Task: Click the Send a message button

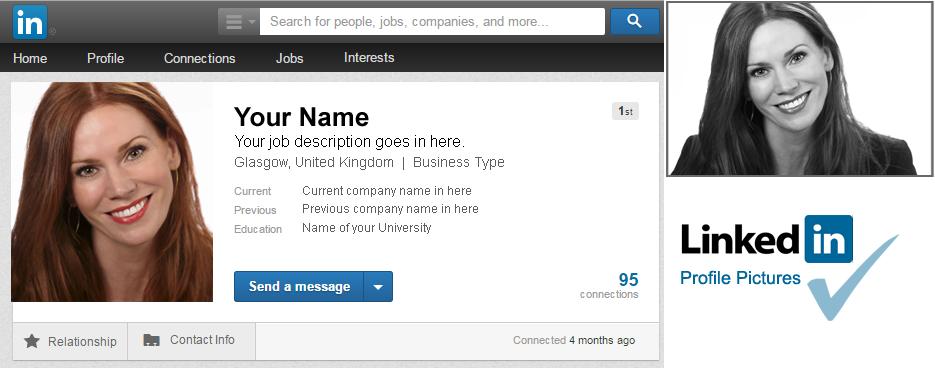Action: coord(299,286)
